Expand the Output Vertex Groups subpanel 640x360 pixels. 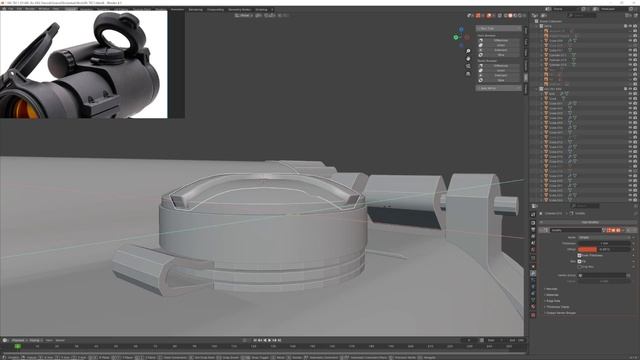point(560,313)
